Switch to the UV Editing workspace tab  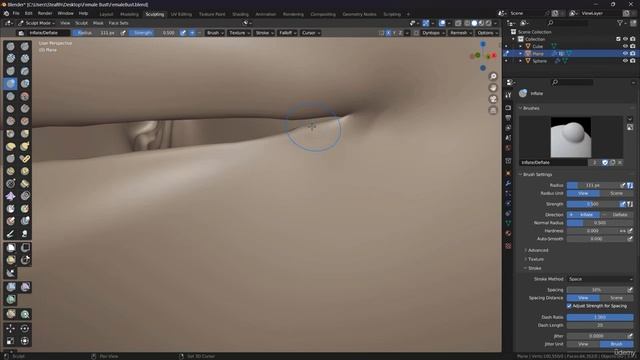point(181,14)
